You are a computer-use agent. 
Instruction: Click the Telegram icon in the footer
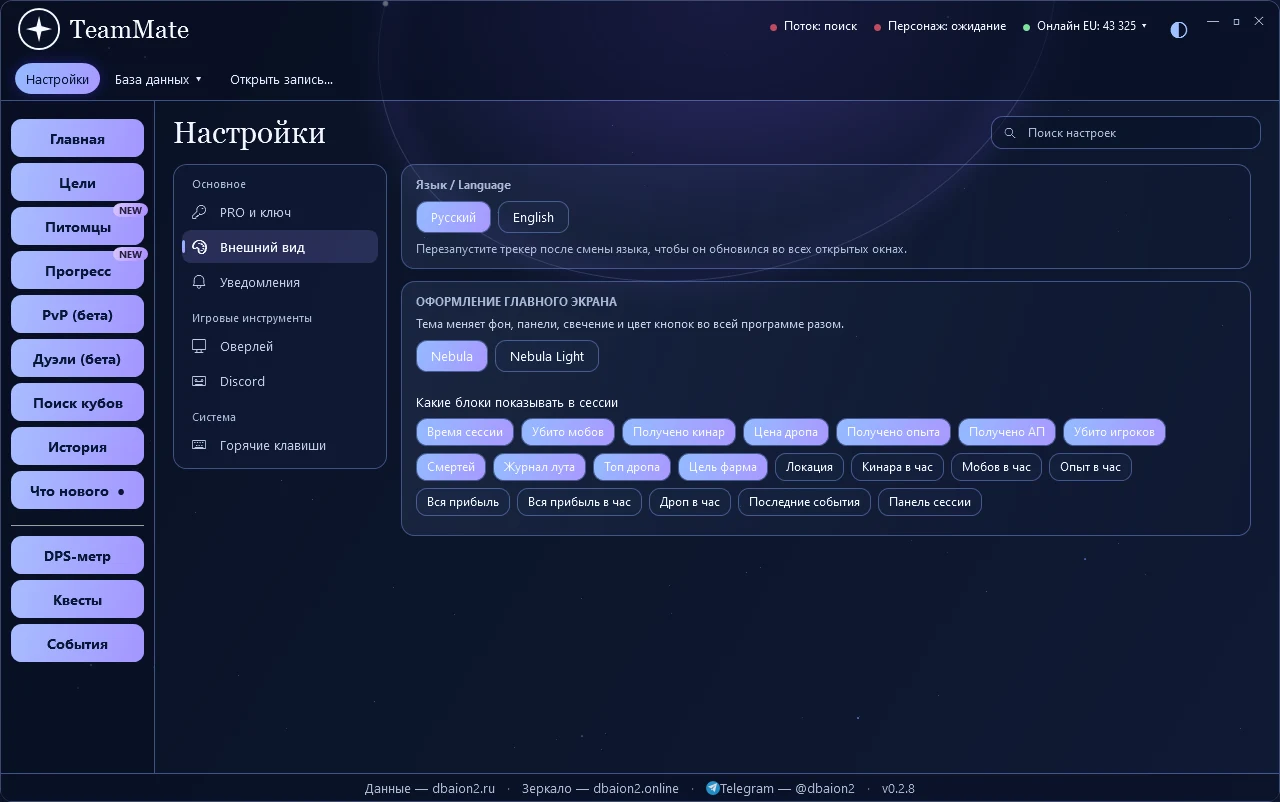(x=712, y=788)
